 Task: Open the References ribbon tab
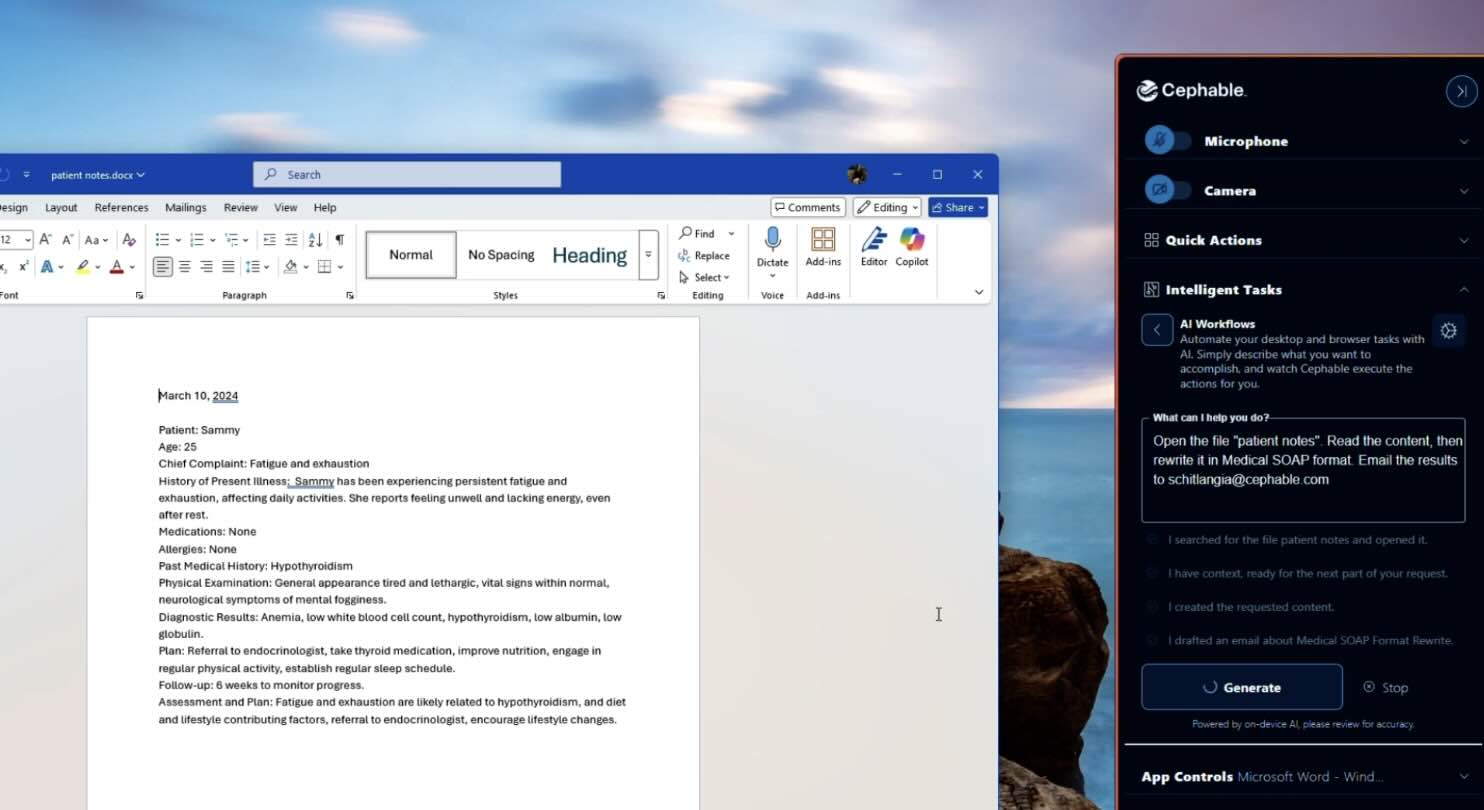[121, 207]
